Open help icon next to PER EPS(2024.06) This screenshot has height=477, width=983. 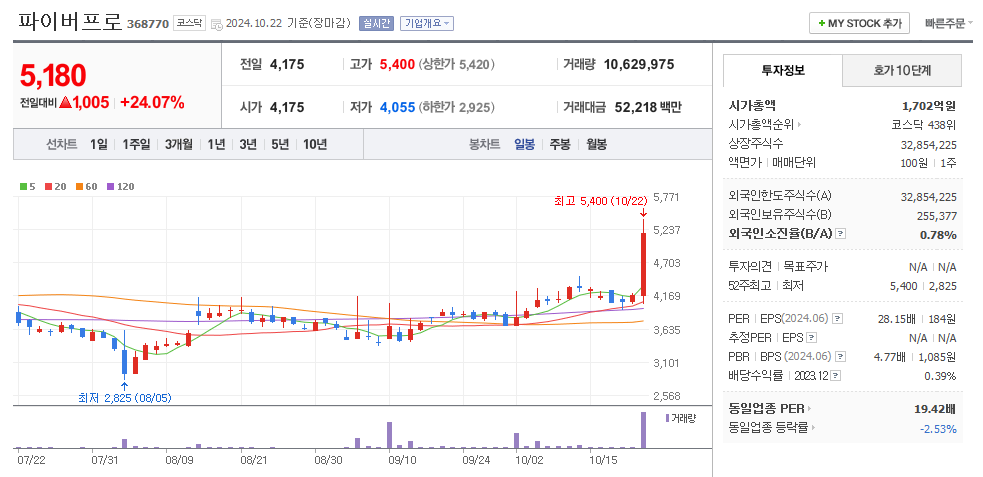(x=838, y=319)
